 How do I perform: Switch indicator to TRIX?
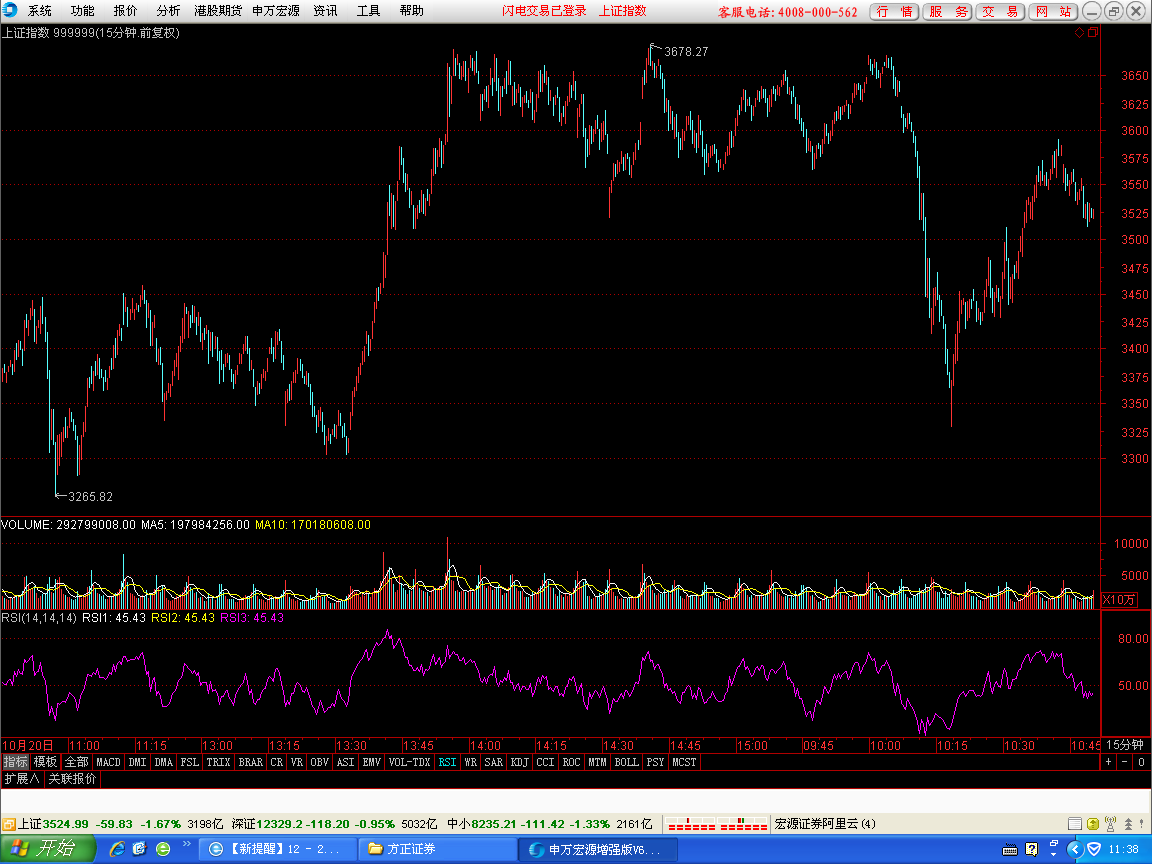tap(218, 762)
